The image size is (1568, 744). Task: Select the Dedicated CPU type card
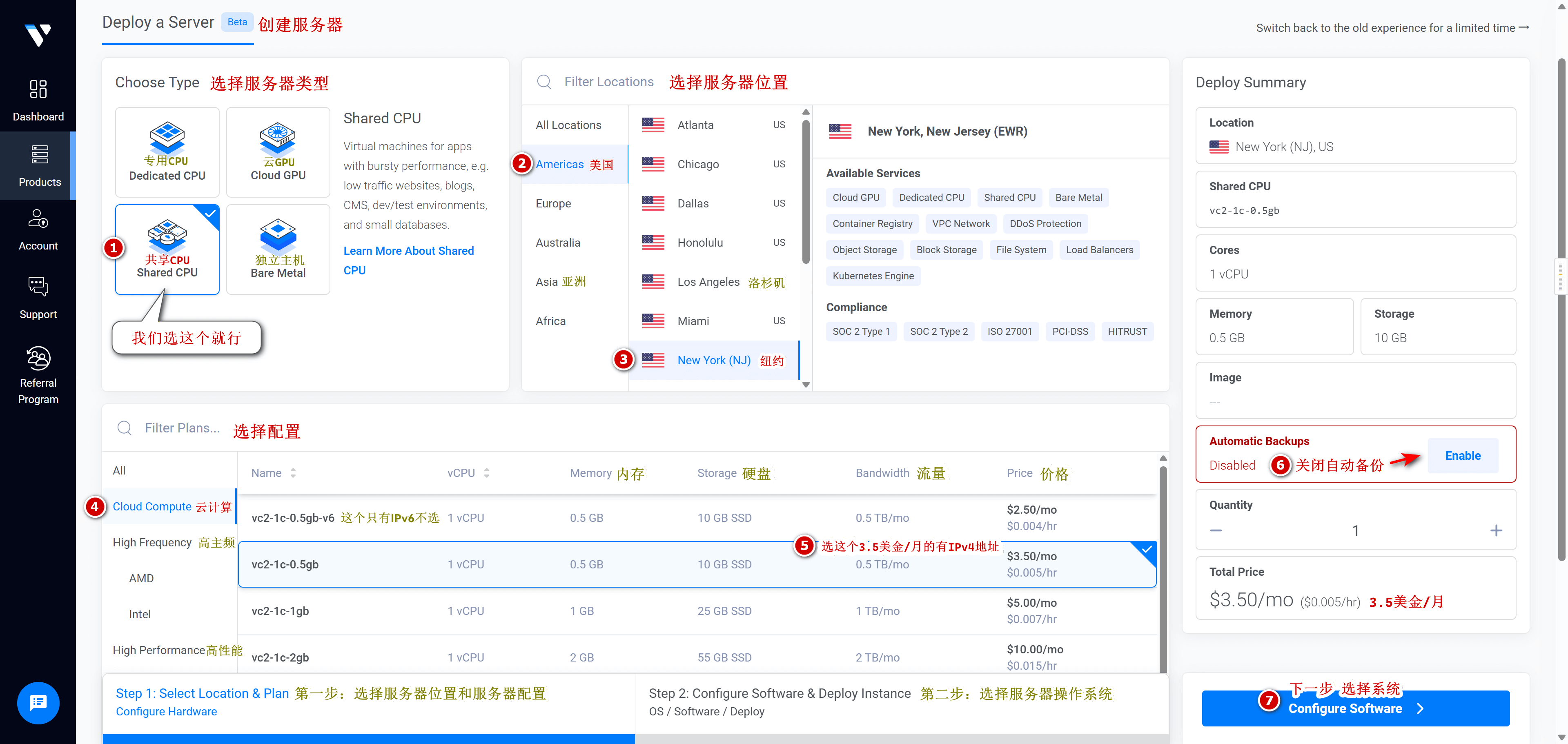(167, 152)
